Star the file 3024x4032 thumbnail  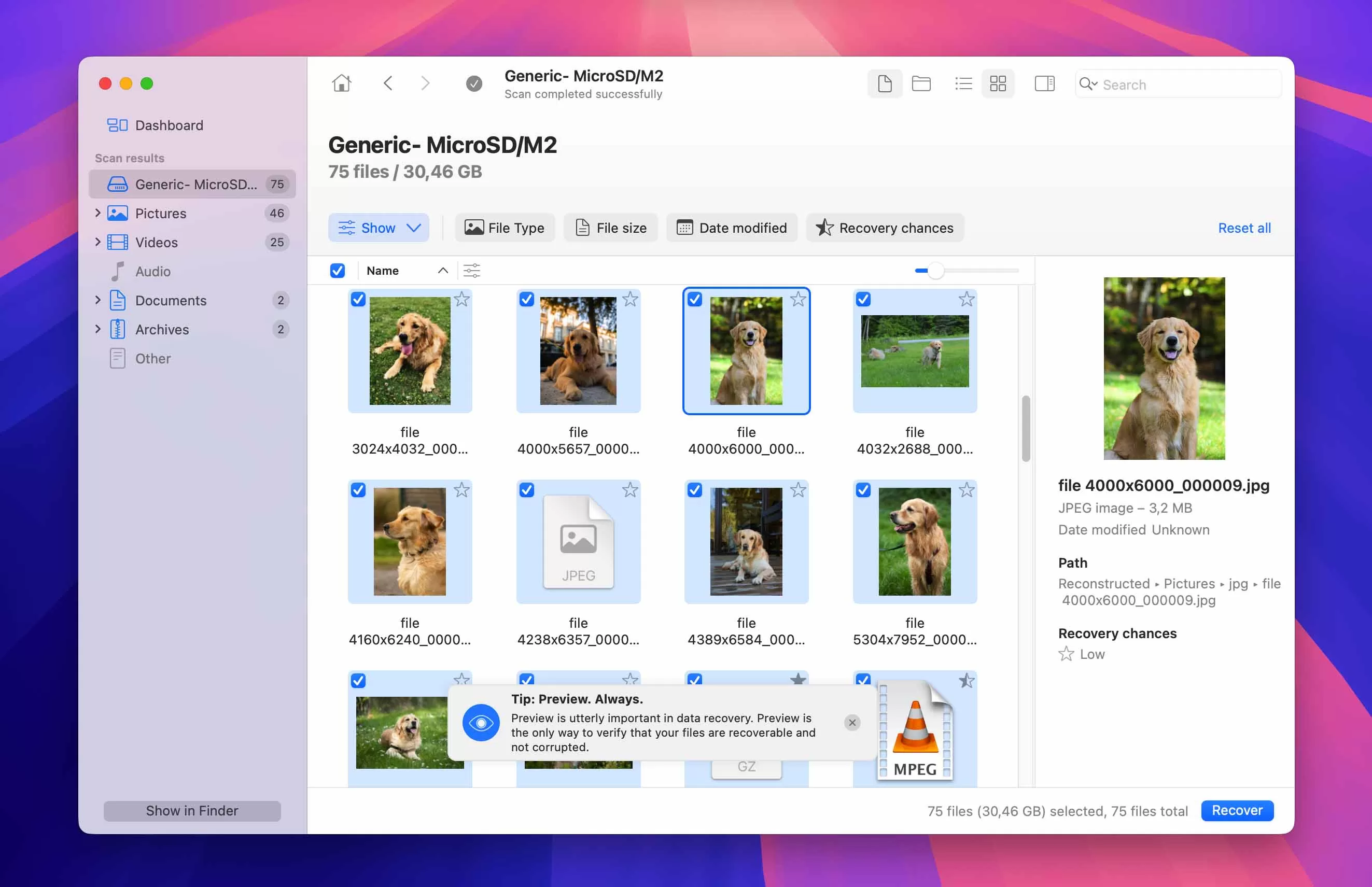462,300
